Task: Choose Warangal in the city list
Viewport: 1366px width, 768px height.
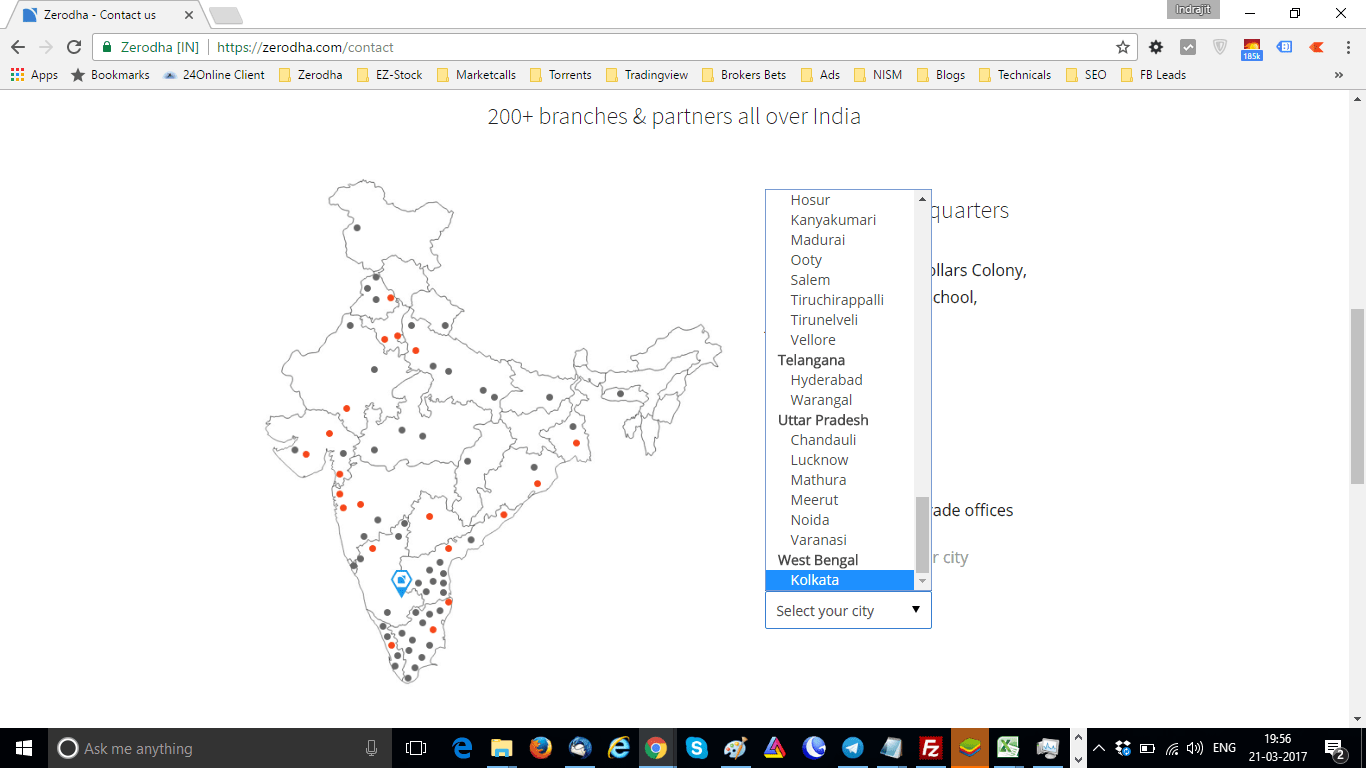Action: click(x=840, y=400)
